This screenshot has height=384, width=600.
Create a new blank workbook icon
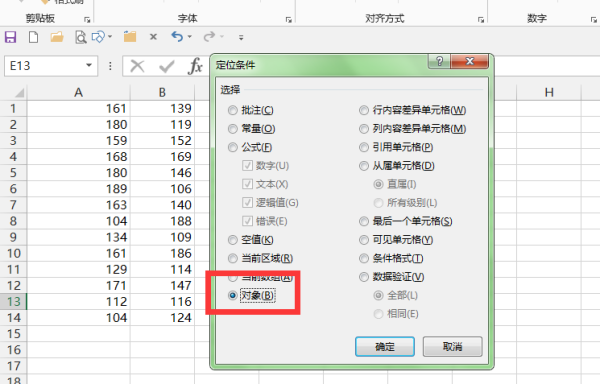(x=34, y=37)
